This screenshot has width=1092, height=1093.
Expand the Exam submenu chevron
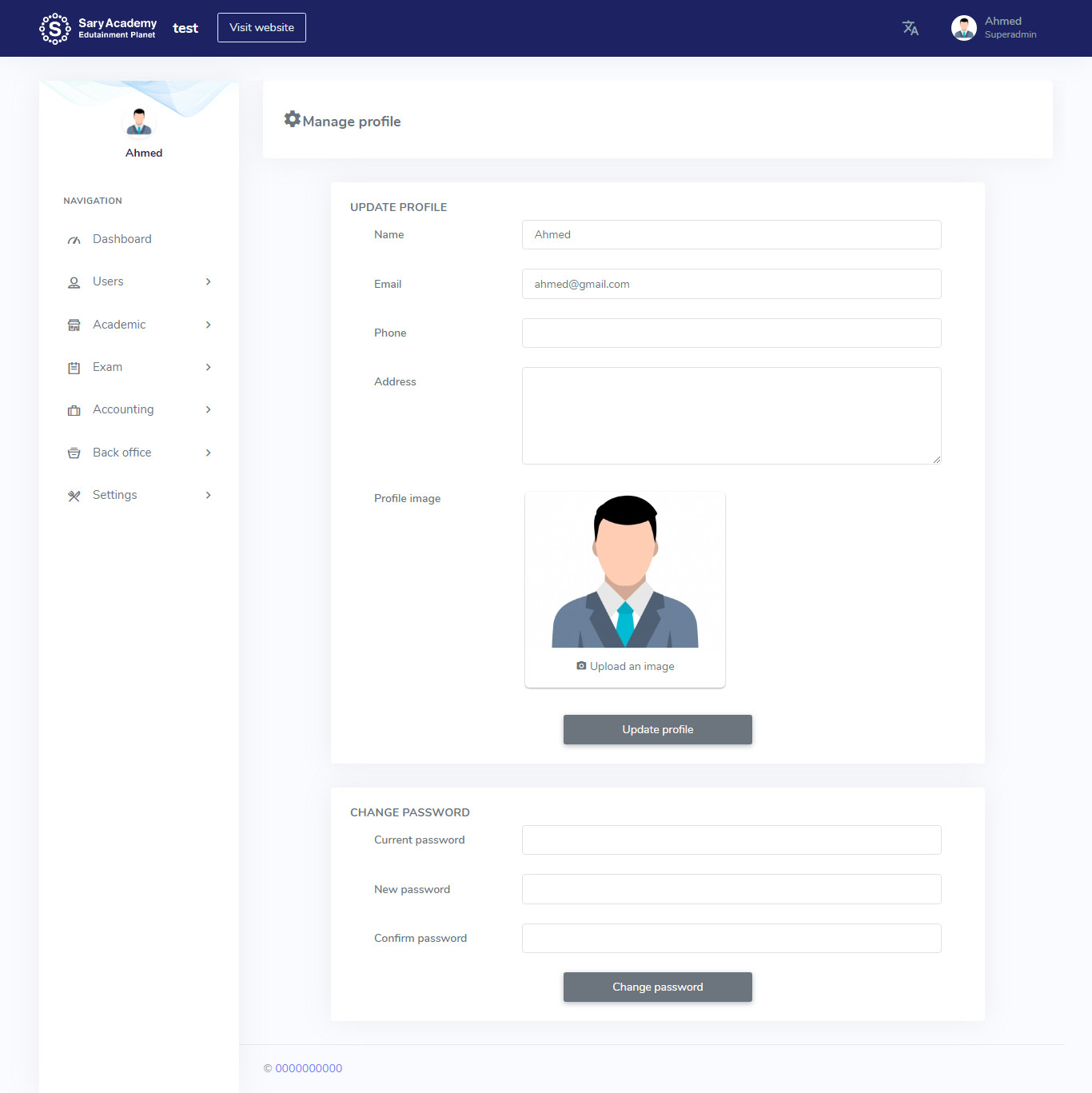pyautogui.click(x=209, y=367)
